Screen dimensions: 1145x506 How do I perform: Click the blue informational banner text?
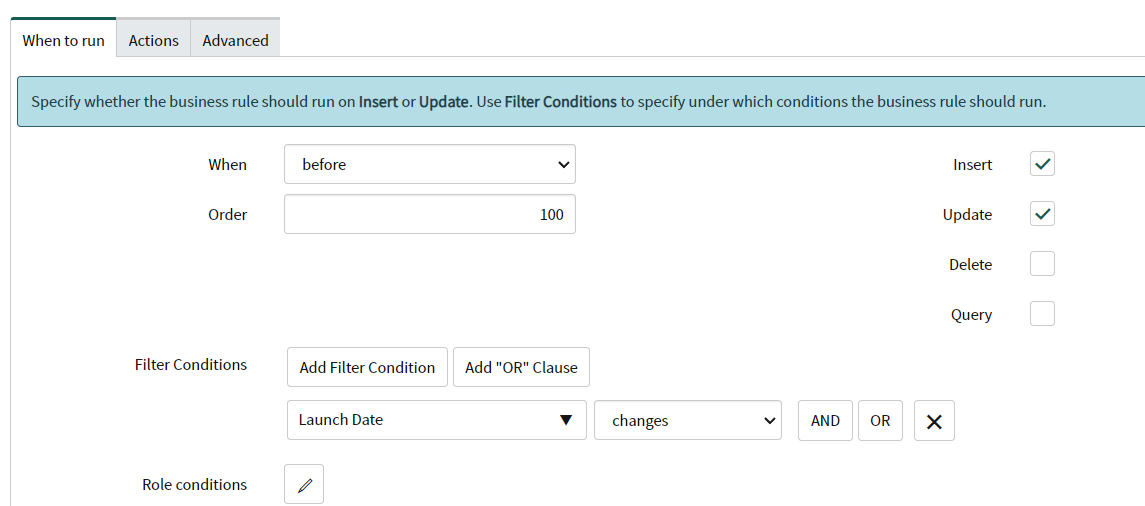(538, 102)
